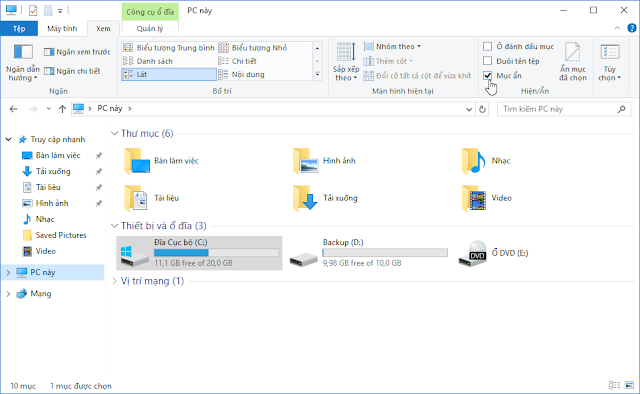Select the Lát tiles layout
This screenshot has width=640, height=394.
(x=169, y=74)
